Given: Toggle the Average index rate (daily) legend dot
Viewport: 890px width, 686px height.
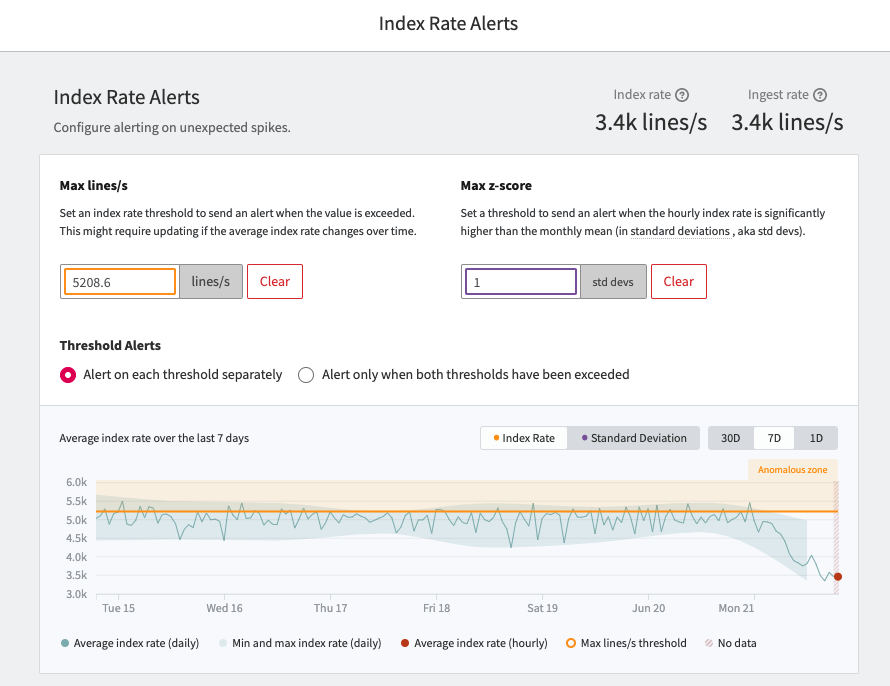Looking at the screenshot, I should pyautogui.click(x=65, y=643).
